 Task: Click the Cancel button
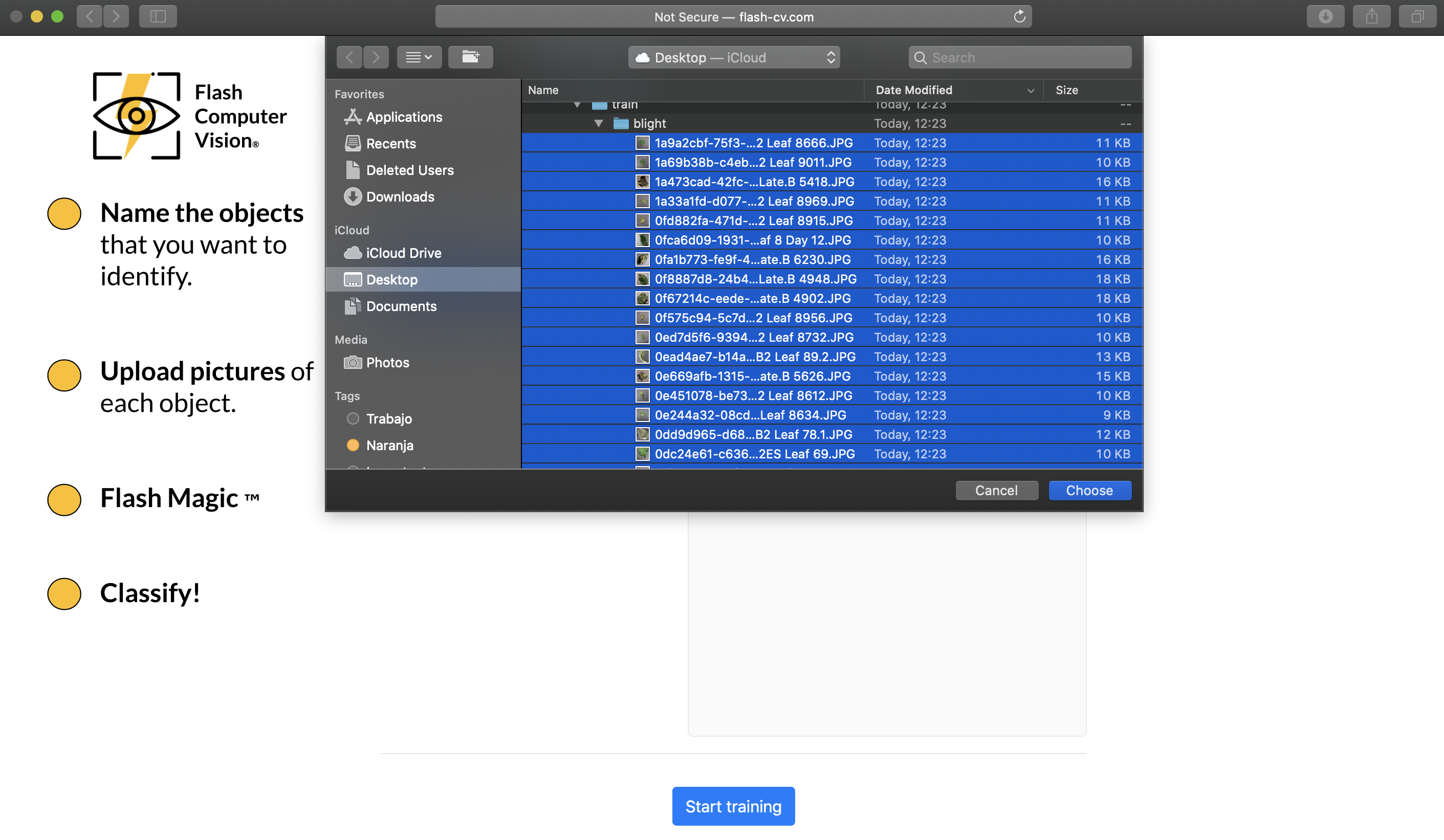pyautogui.click(x=996, y=491)
